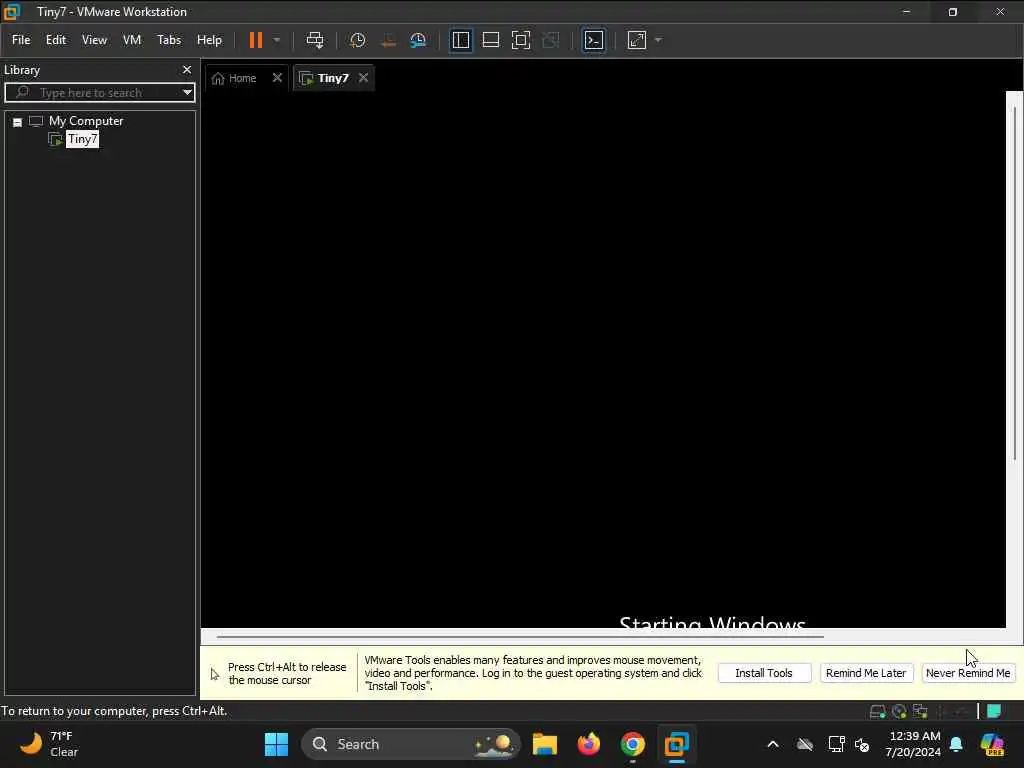Open the Windows Start menu
The height and width of the screenshot is (768, 1024).
(276, 744)
